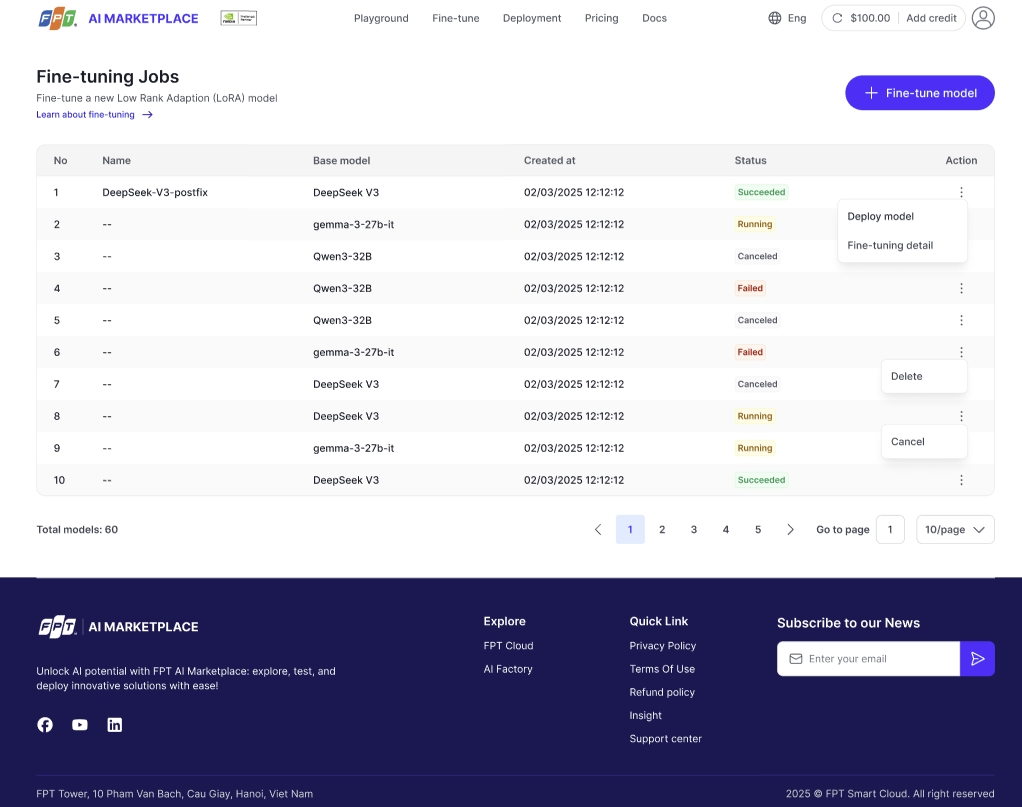
Task: Jump to page 3 in pagination
Action: coord(694,530)
